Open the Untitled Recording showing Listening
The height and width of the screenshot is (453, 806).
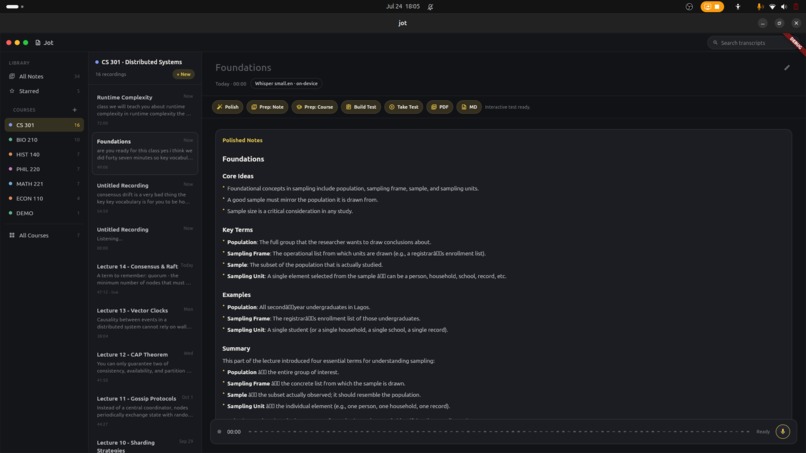(145, 239)
